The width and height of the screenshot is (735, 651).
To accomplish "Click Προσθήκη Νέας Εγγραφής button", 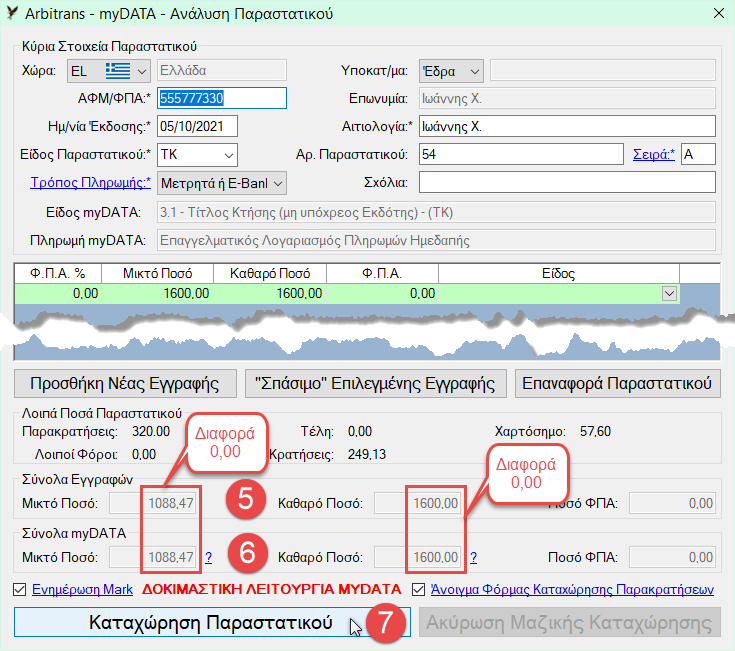I will click(125, 383).
